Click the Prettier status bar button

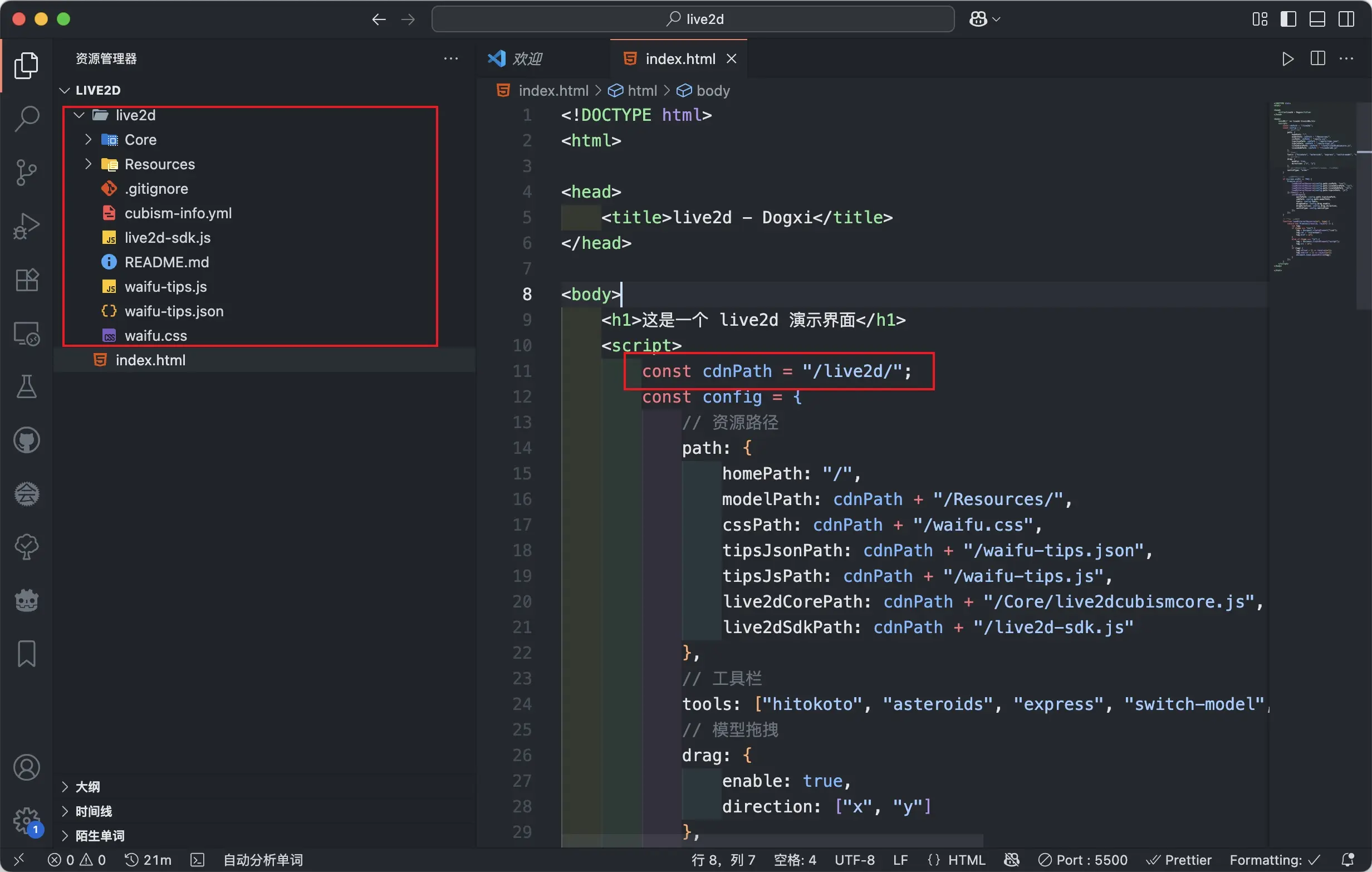(x=1178, y=859)
